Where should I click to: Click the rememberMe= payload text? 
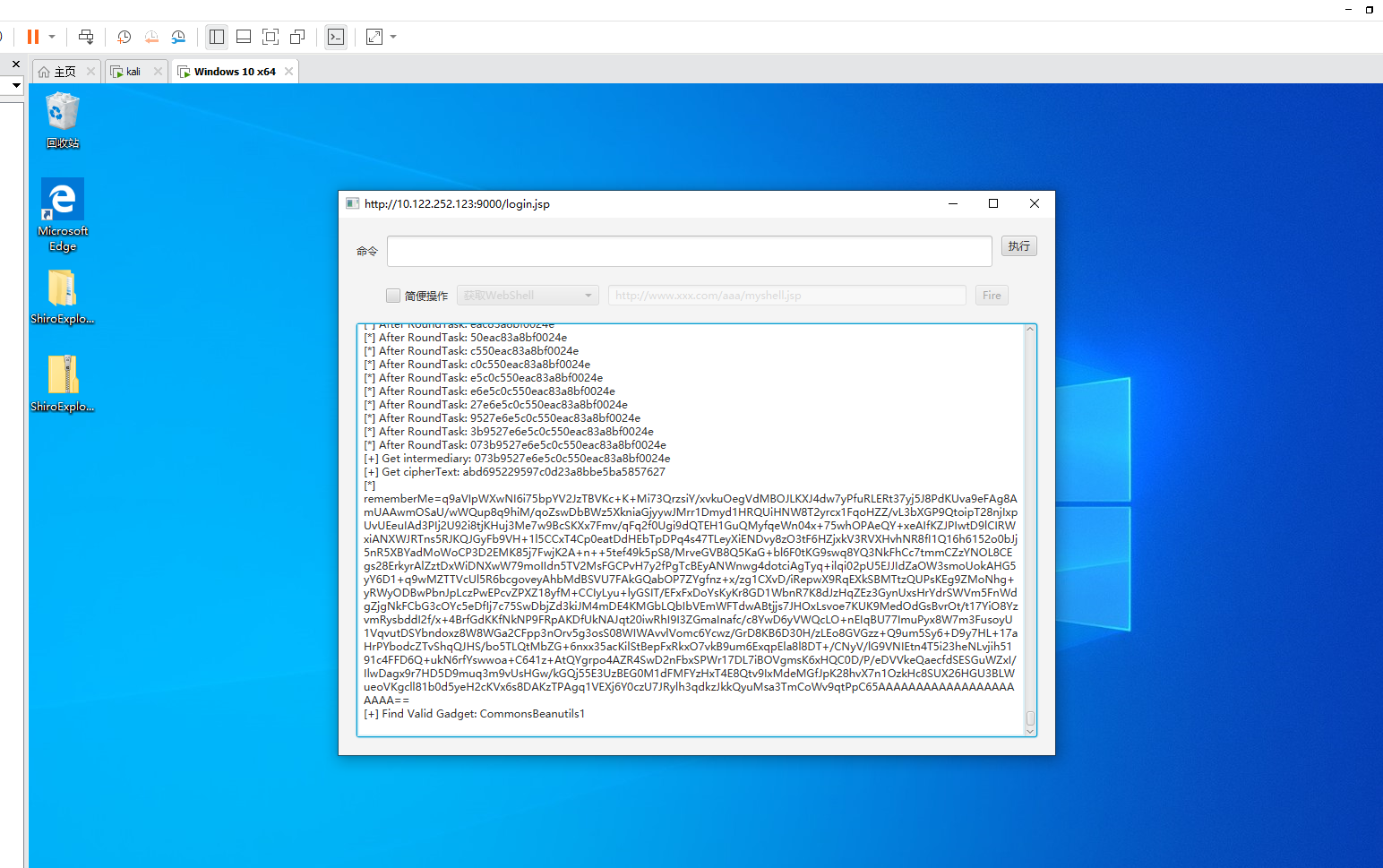[x=691, y=599]
